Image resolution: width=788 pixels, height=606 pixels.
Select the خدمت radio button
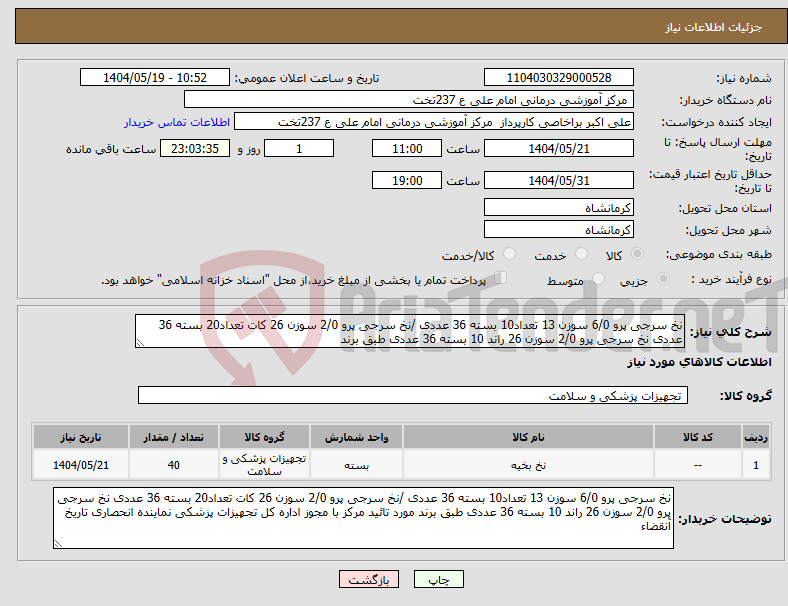tap(581, 254)
